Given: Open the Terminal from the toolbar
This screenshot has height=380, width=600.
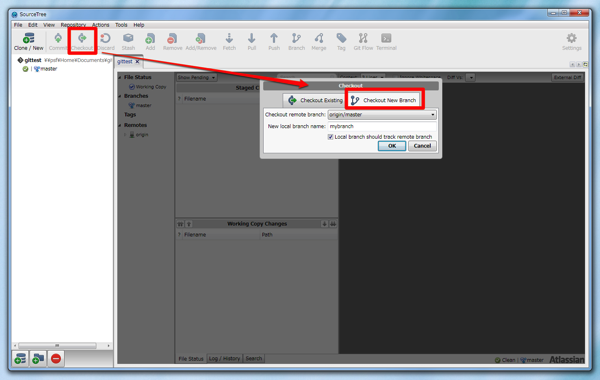Looking at the screenshot, I should (x=386, y=41).
